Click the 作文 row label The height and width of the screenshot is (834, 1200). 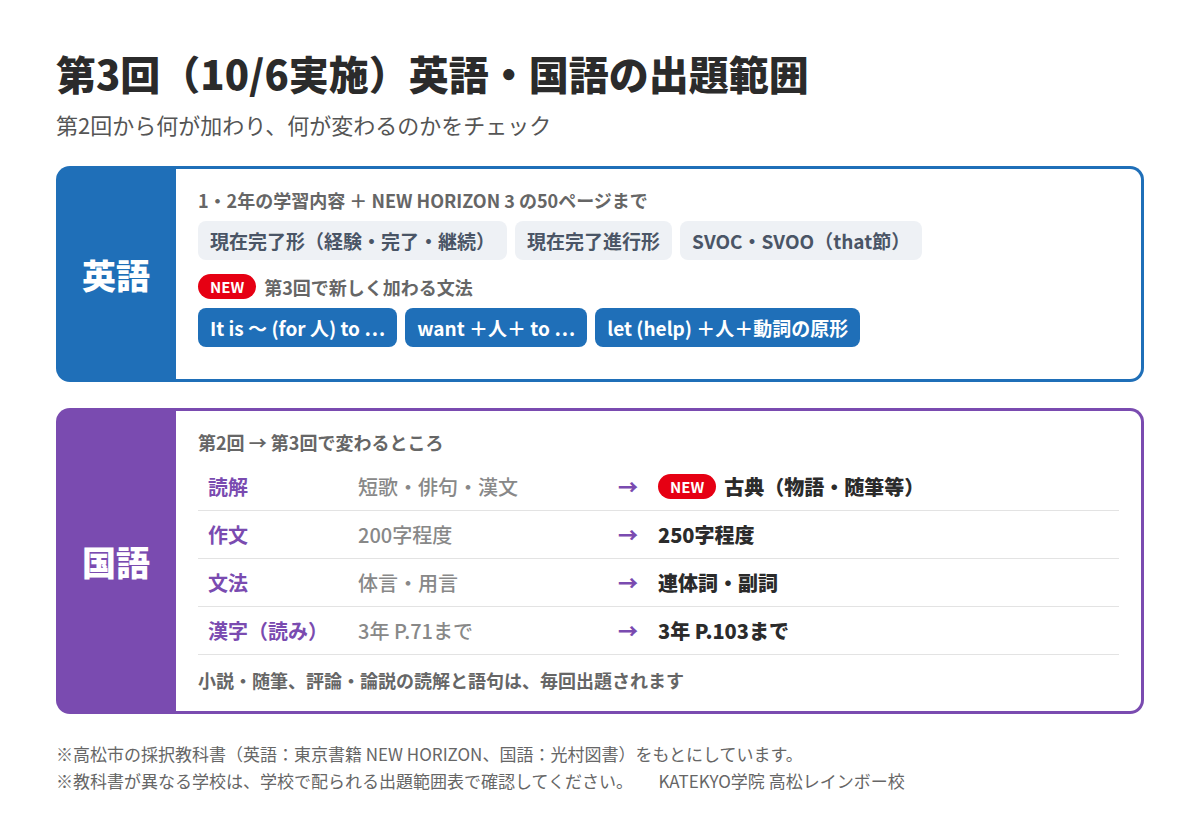[228, 535]
